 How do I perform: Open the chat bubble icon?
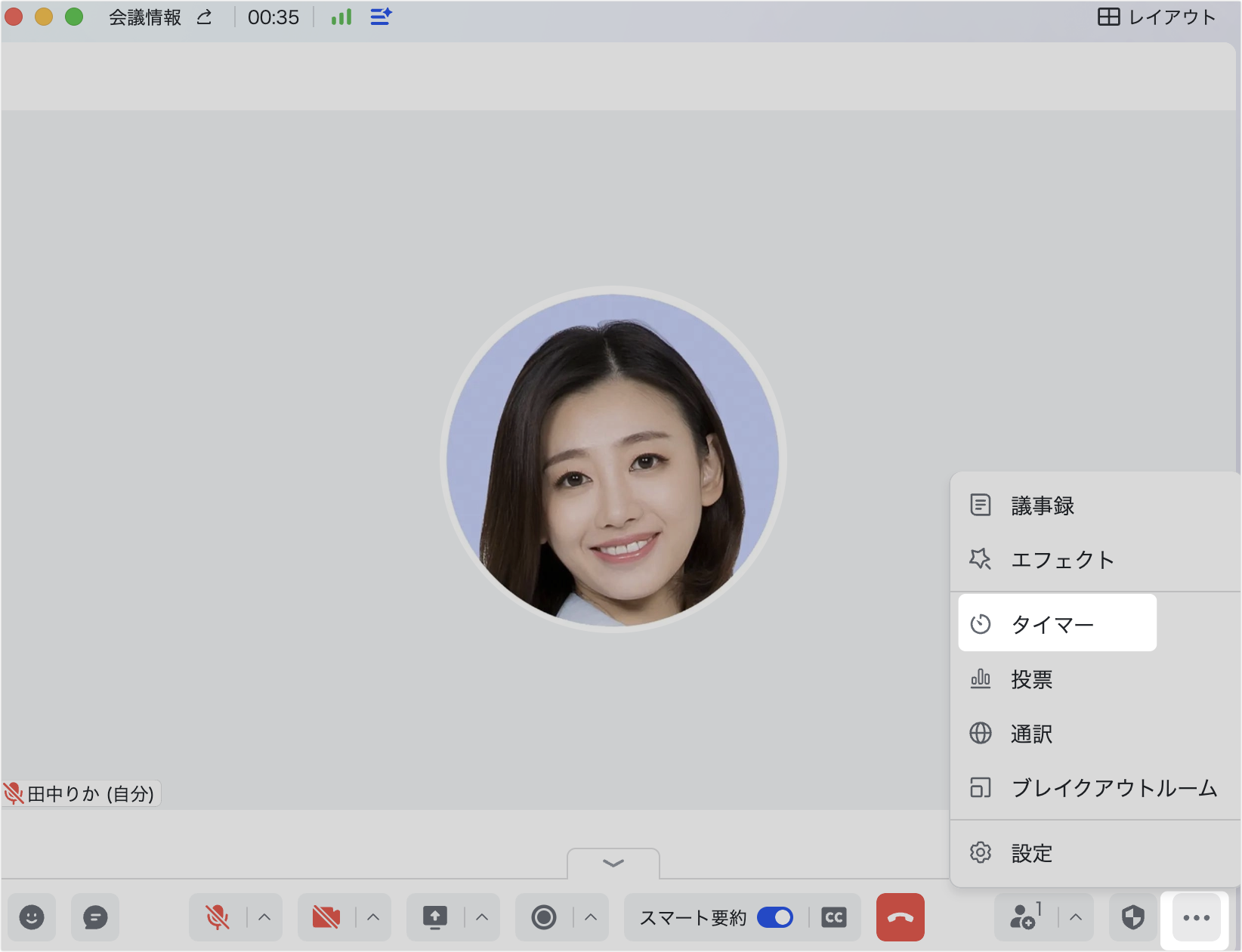[x=95, y=917]
